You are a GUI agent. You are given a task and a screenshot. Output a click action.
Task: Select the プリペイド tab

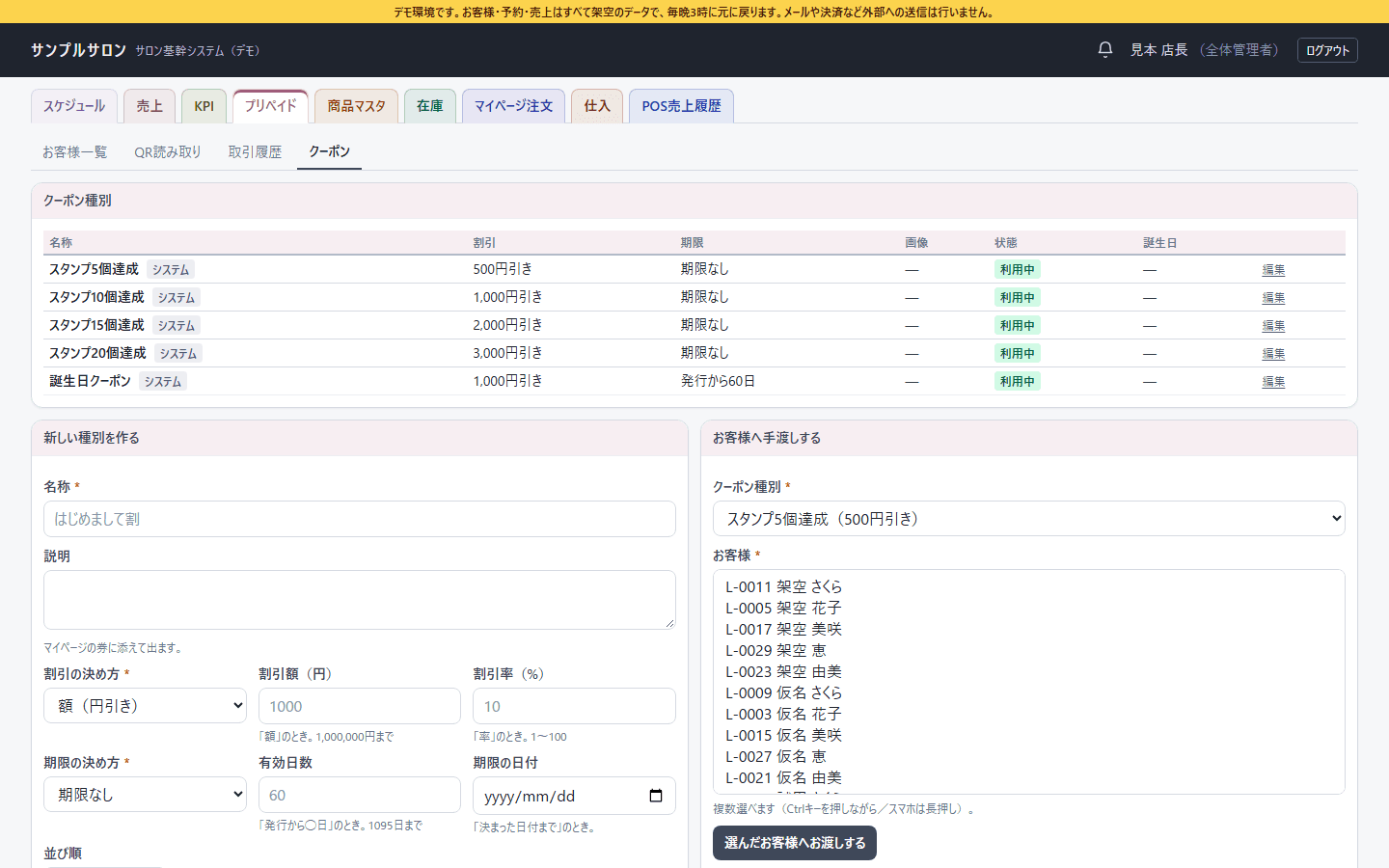point(270,106)
